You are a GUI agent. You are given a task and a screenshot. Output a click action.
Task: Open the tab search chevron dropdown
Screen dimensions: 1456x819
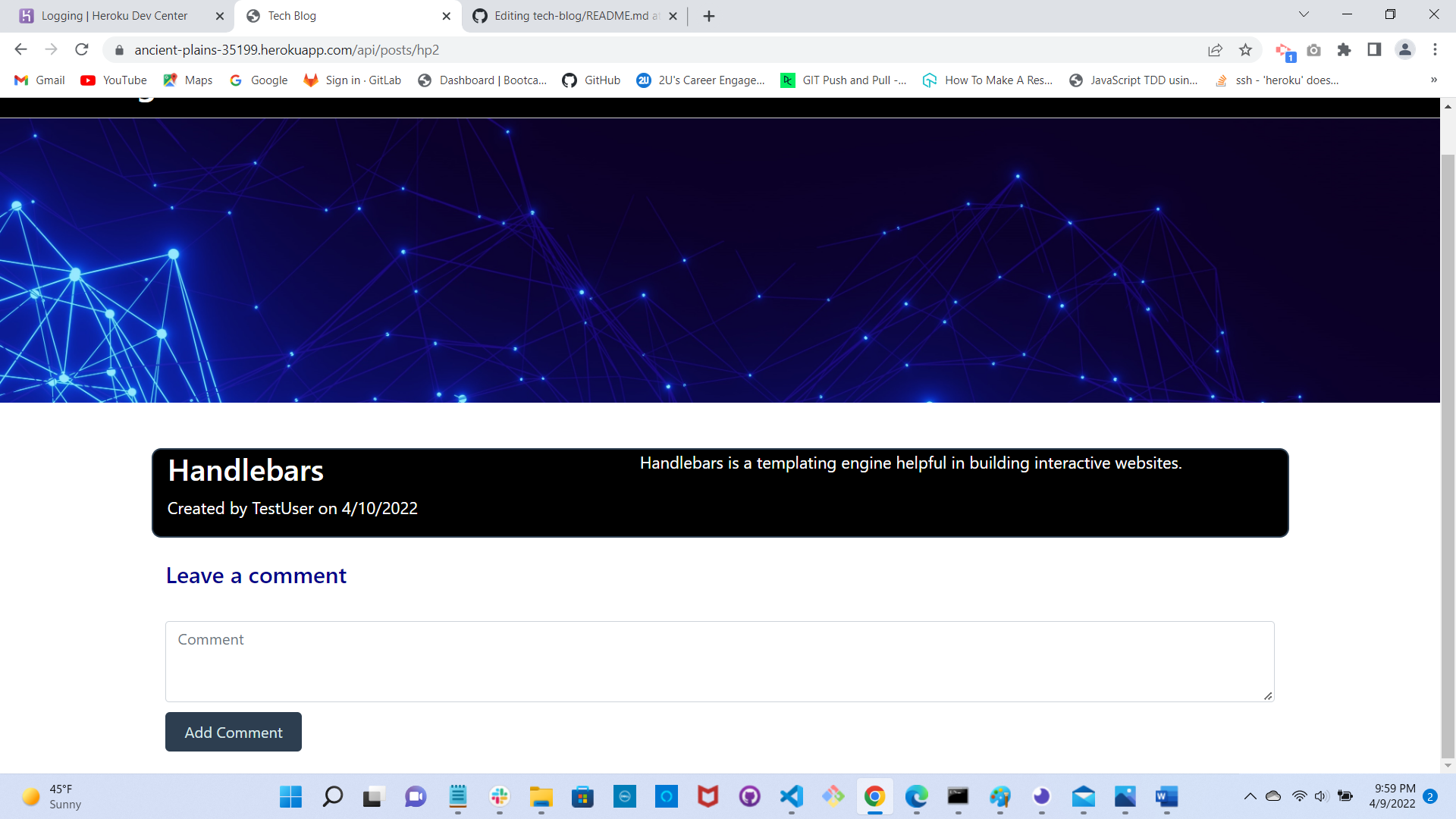[1304, 14]
